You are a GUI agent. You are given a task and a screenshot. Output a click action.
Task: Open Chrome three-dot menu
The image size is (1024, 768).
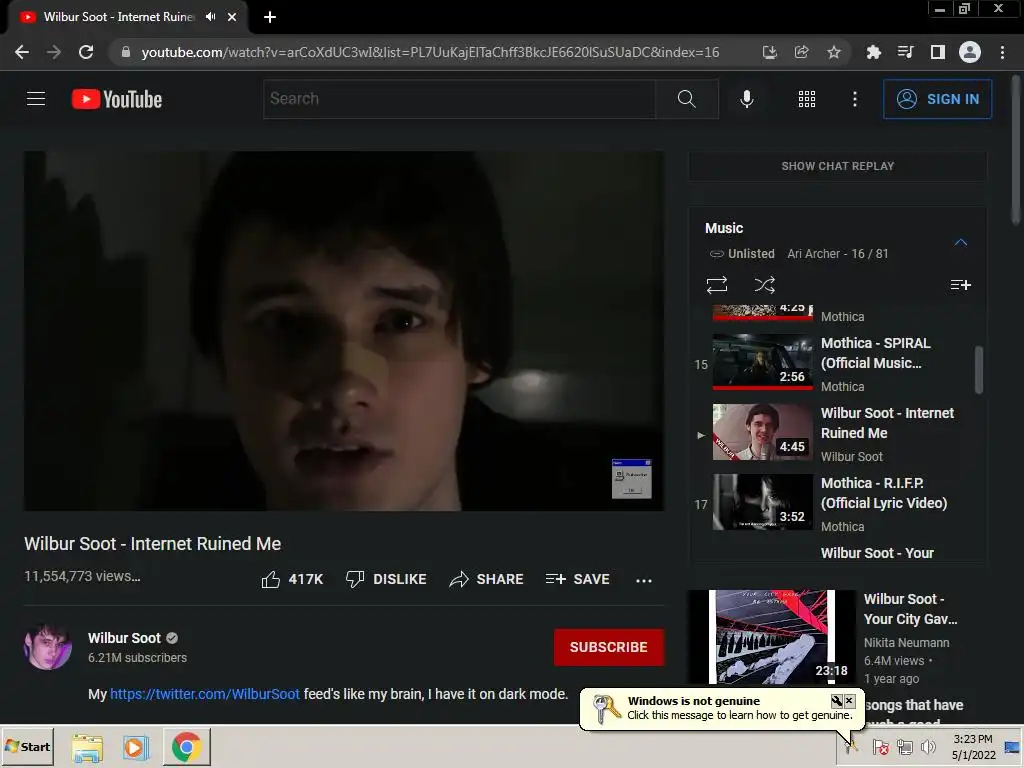1002,52
